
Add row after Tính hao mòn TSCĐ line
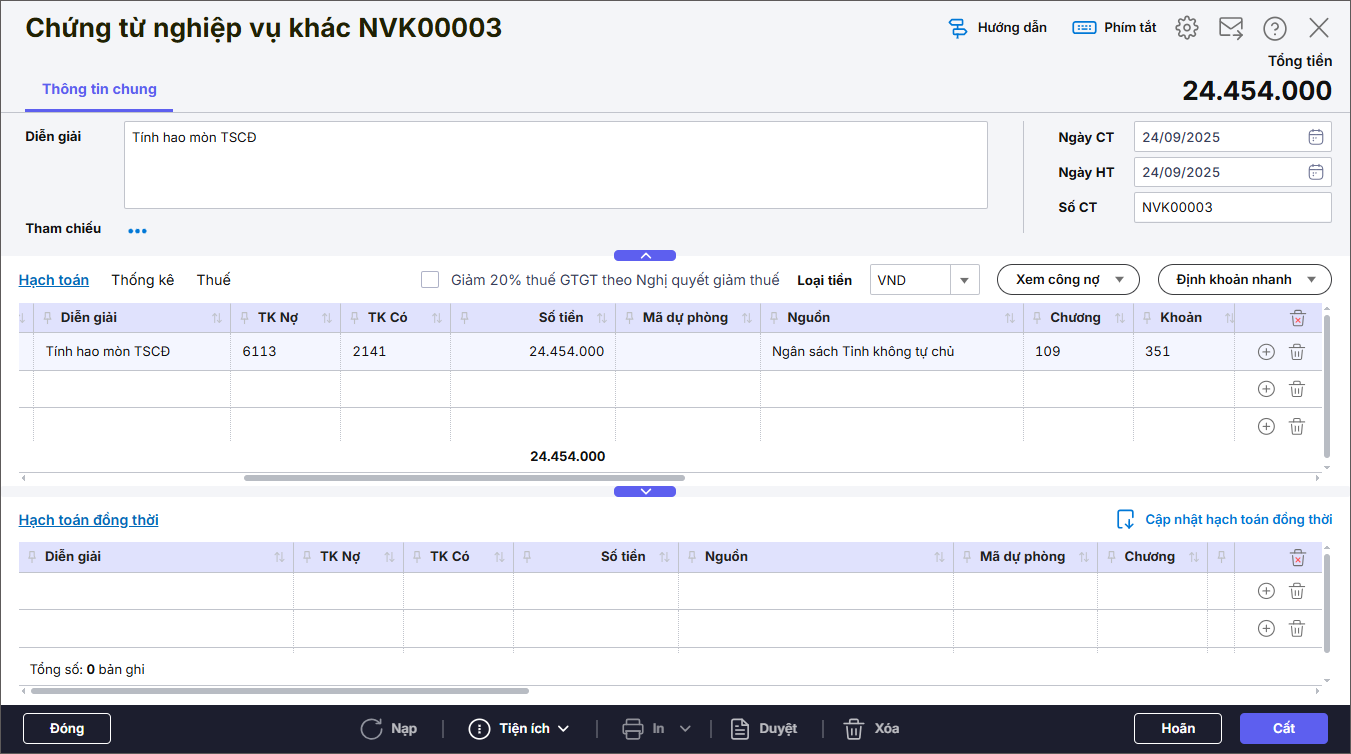click(x=1266, y=352)
